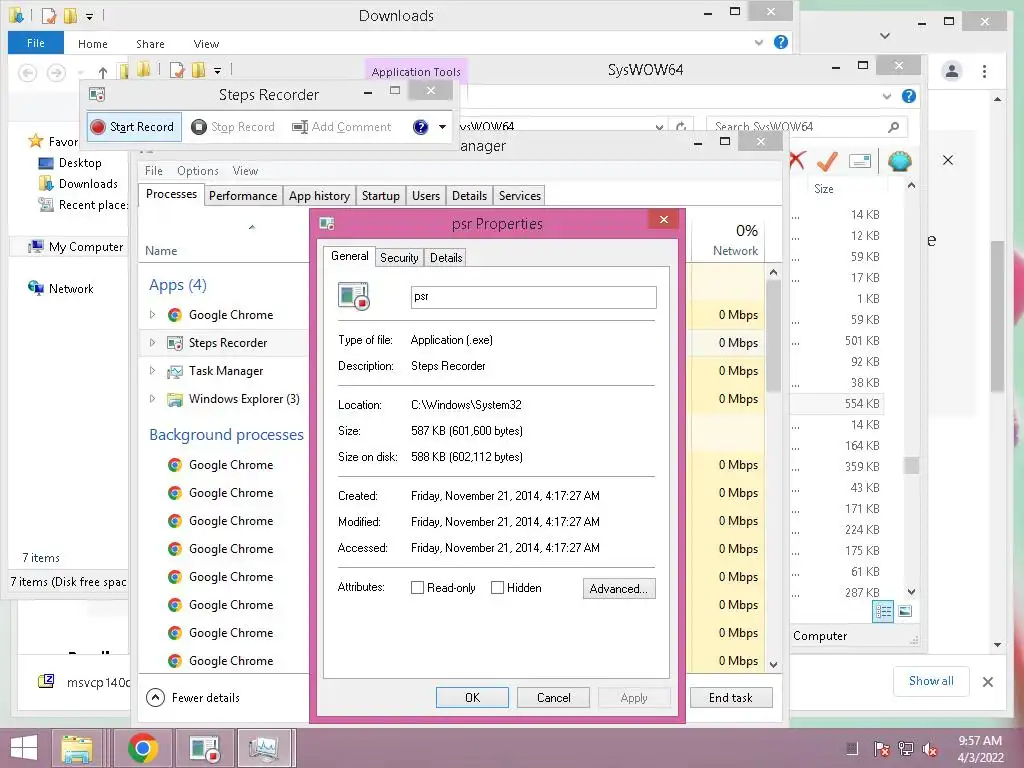Open the Services tab
1024x768 pixels.
(x=519, y=195)
